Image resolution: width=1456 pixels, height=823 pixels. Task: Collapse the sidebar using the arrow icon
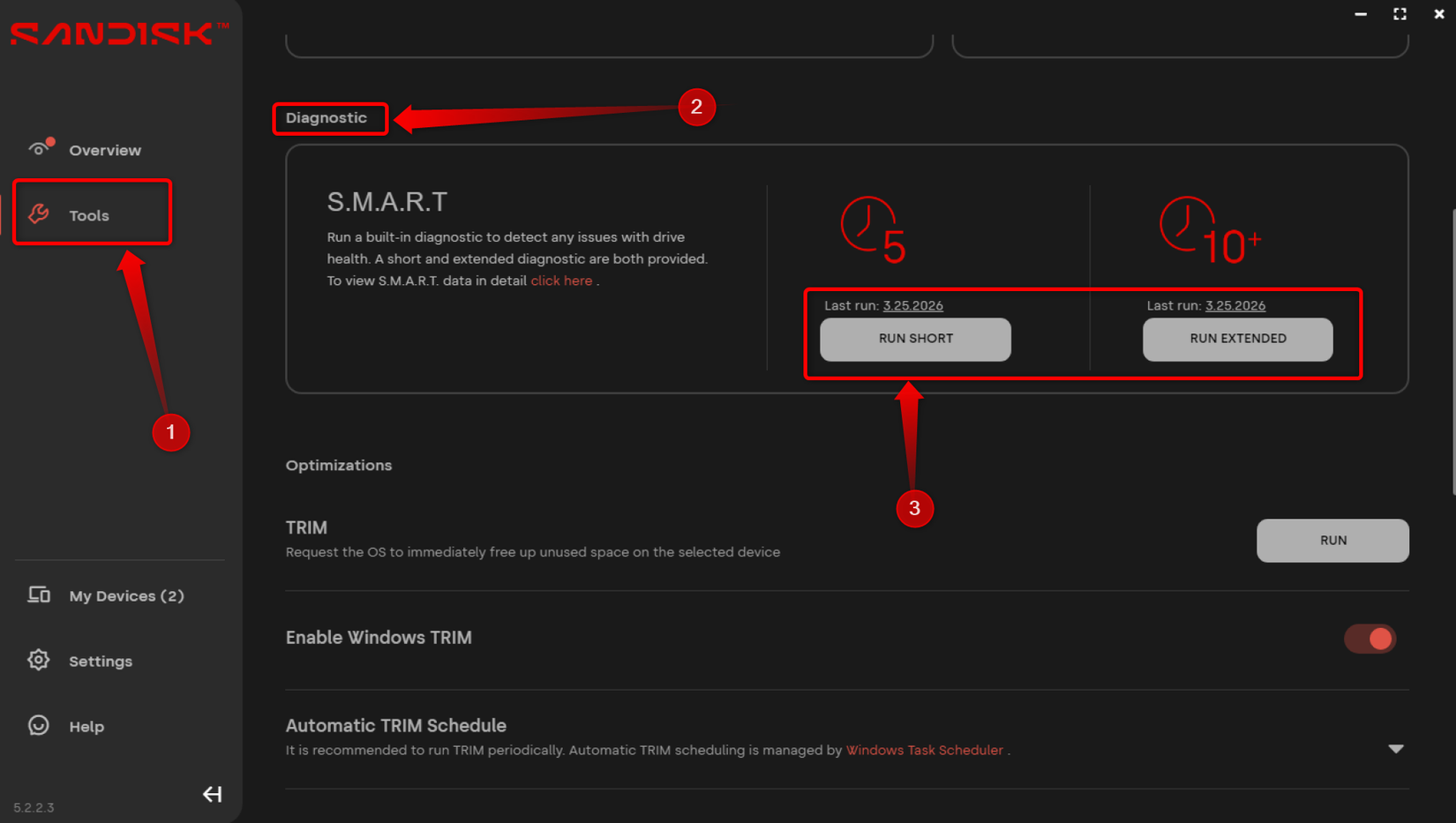[212, 794]
